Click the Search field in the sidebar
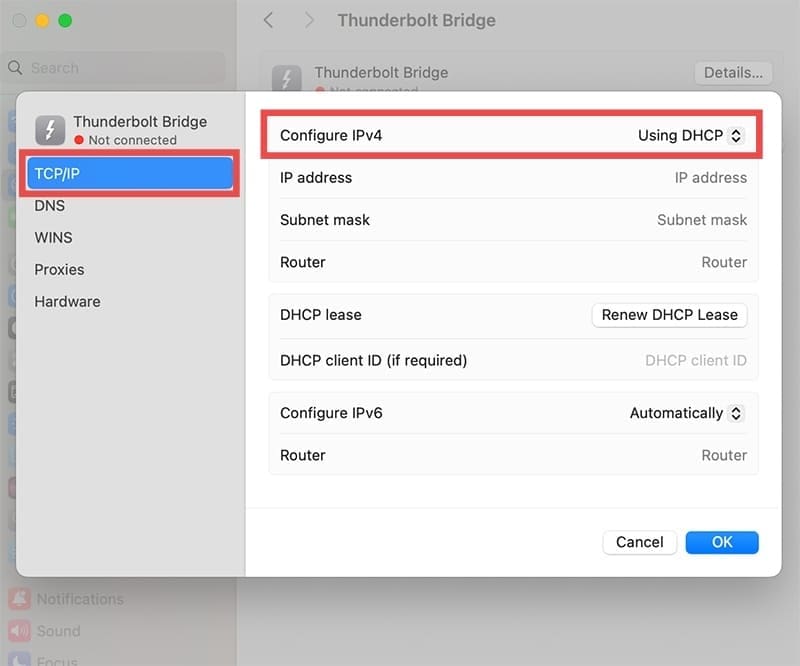 click(x=120, y=68)
